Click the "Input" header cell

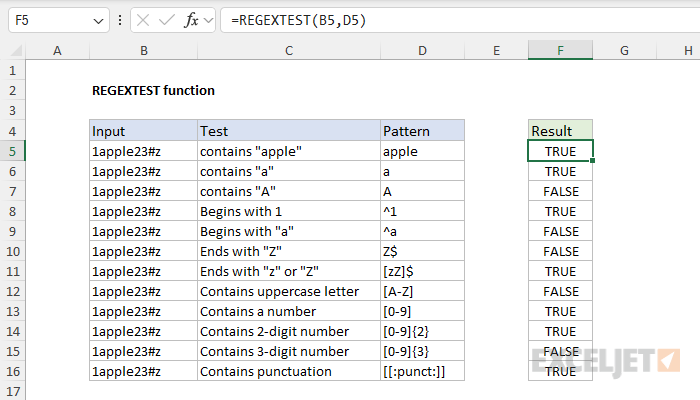(143, 131)
